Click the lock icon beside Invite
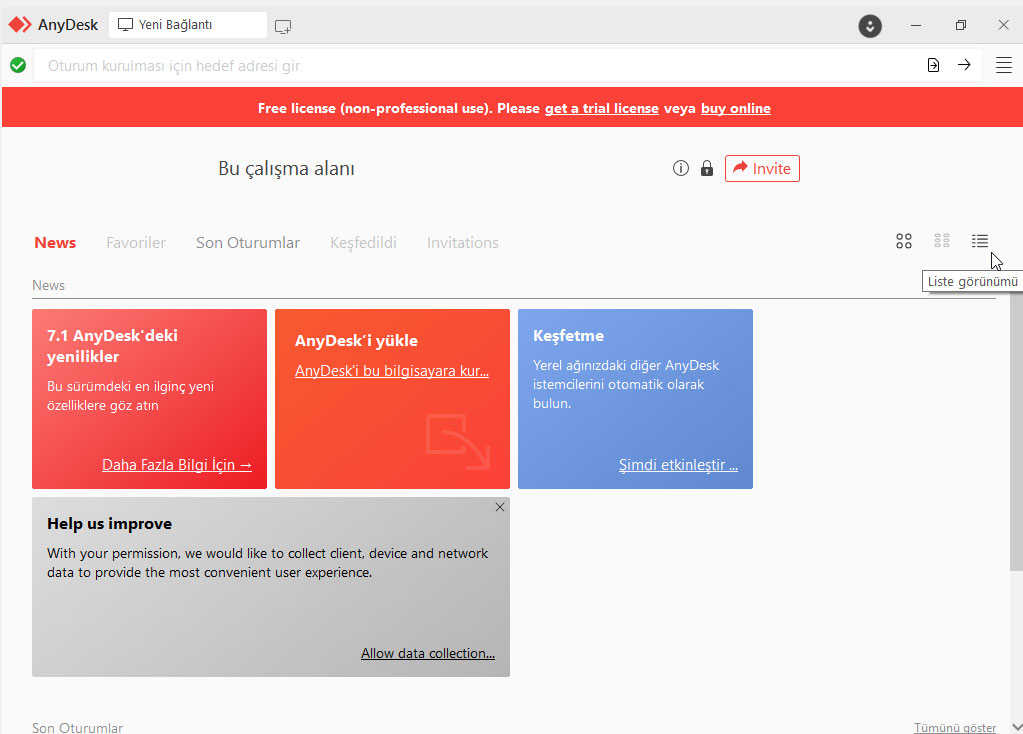Screen dimensions: 1023x734 (x=707, y=168)
